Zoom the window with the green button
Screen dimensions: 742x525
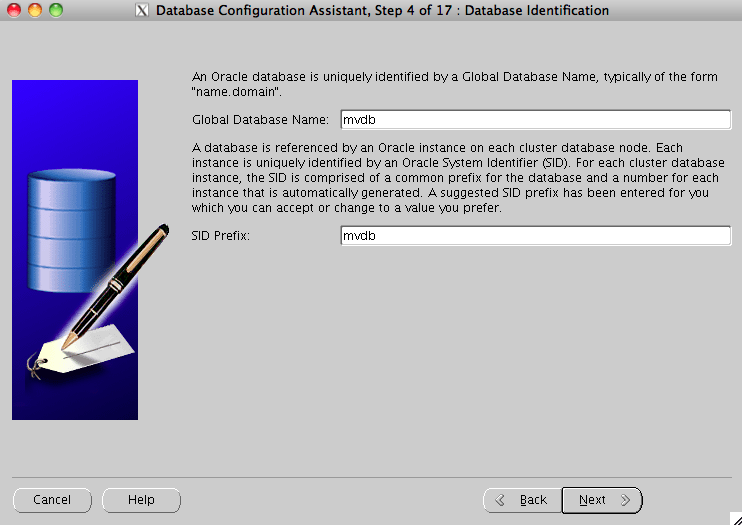pyautogui.click(x=55, y=10)
